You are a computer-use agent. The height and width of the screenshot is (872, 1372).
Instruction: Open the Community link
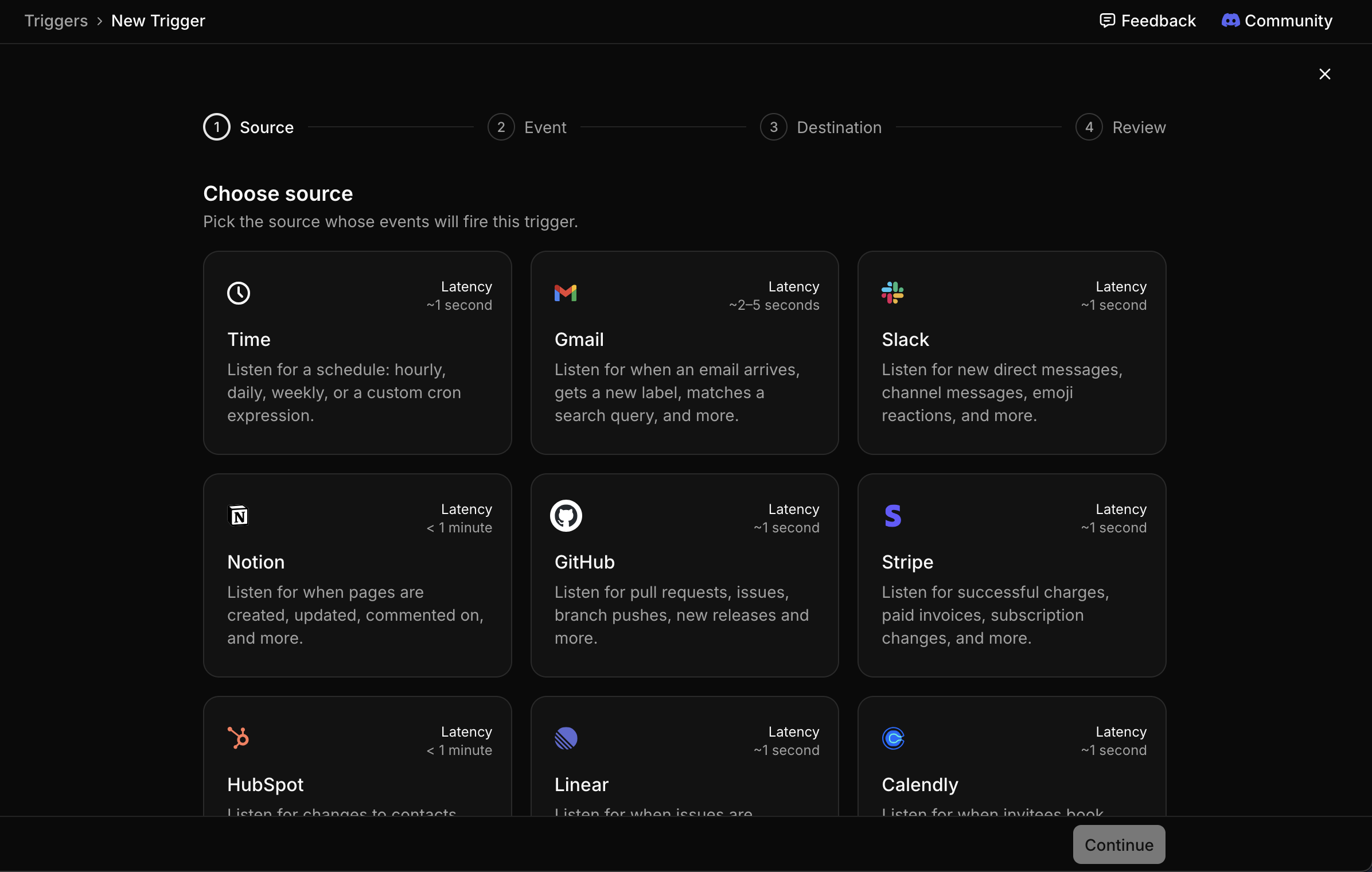pyautogui.click(x=1277, y=21)
